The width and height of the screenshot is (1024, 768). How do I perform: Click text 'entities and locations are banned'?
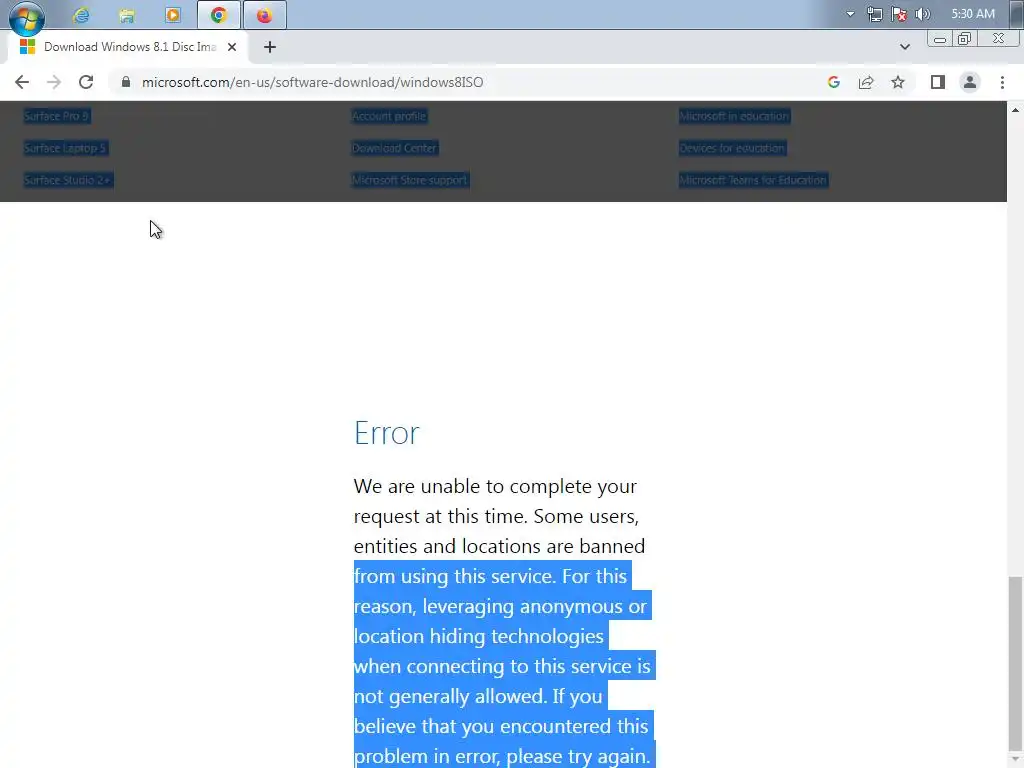click(x=499, y=546)
